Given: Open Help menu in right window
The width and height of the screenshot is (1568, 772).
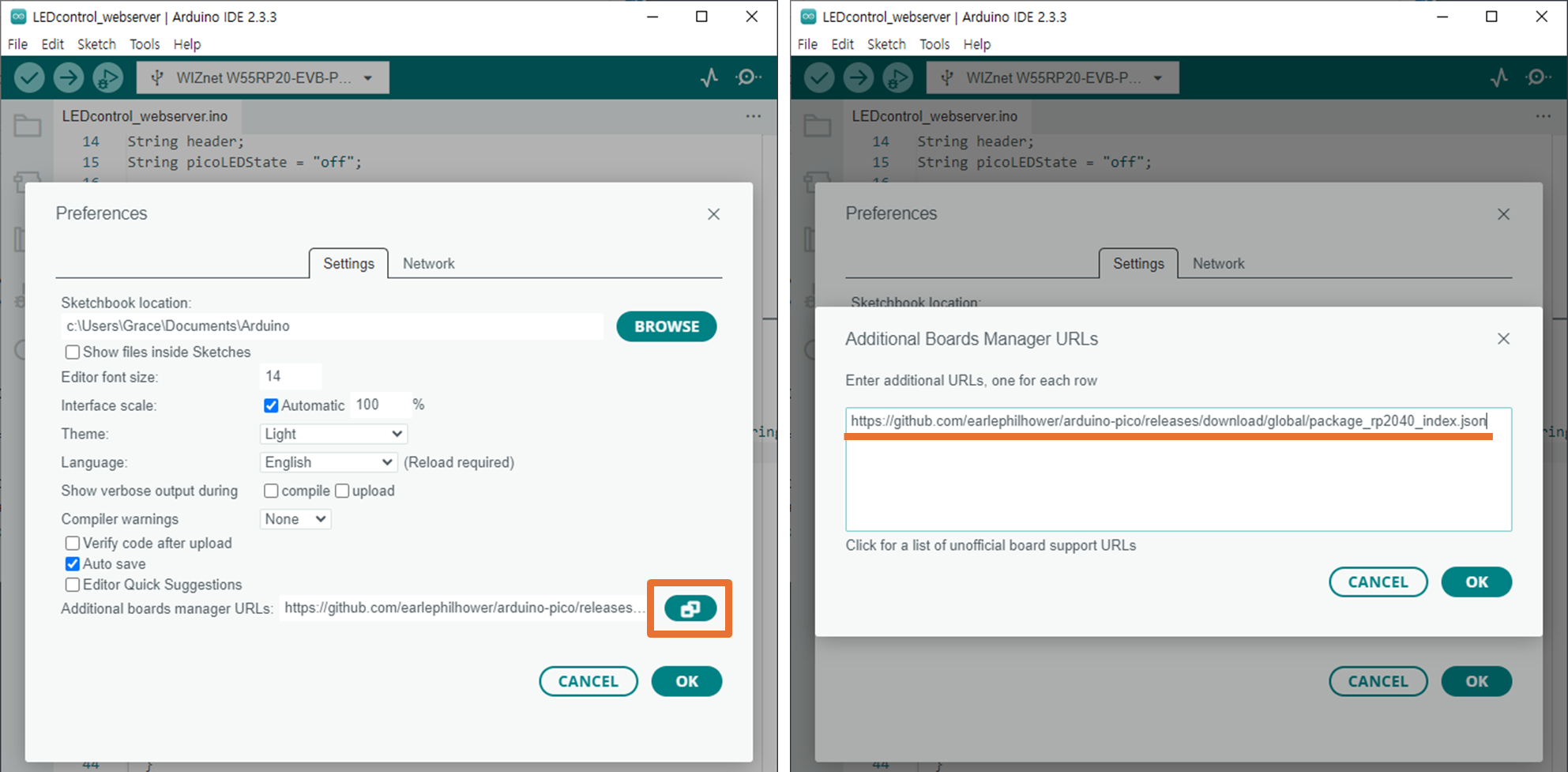Looking at the screenshot, I should pyautogui.click(x=977, y=44).
